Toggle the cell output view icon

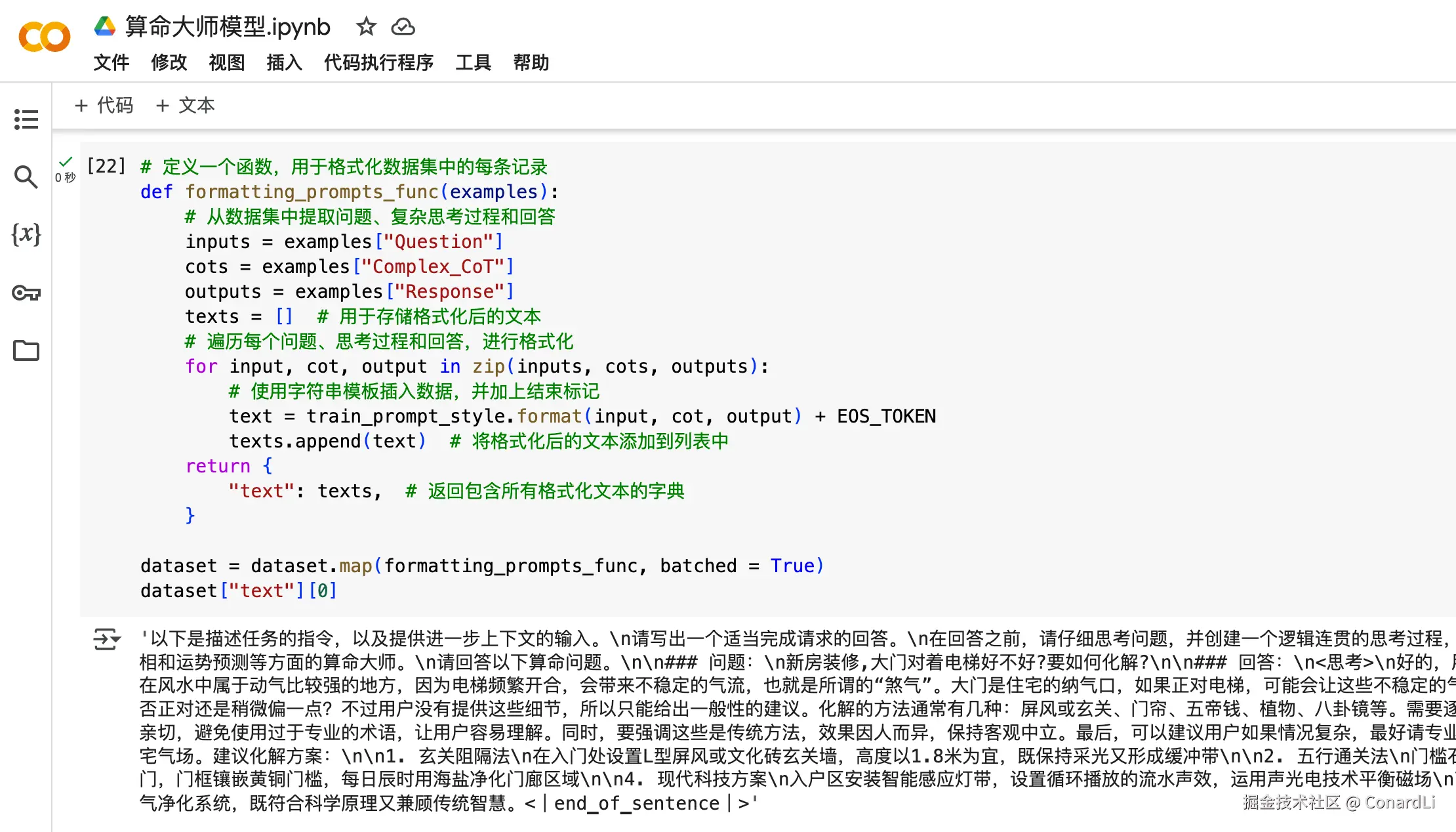pyautogui.click(x=106, y=638)
